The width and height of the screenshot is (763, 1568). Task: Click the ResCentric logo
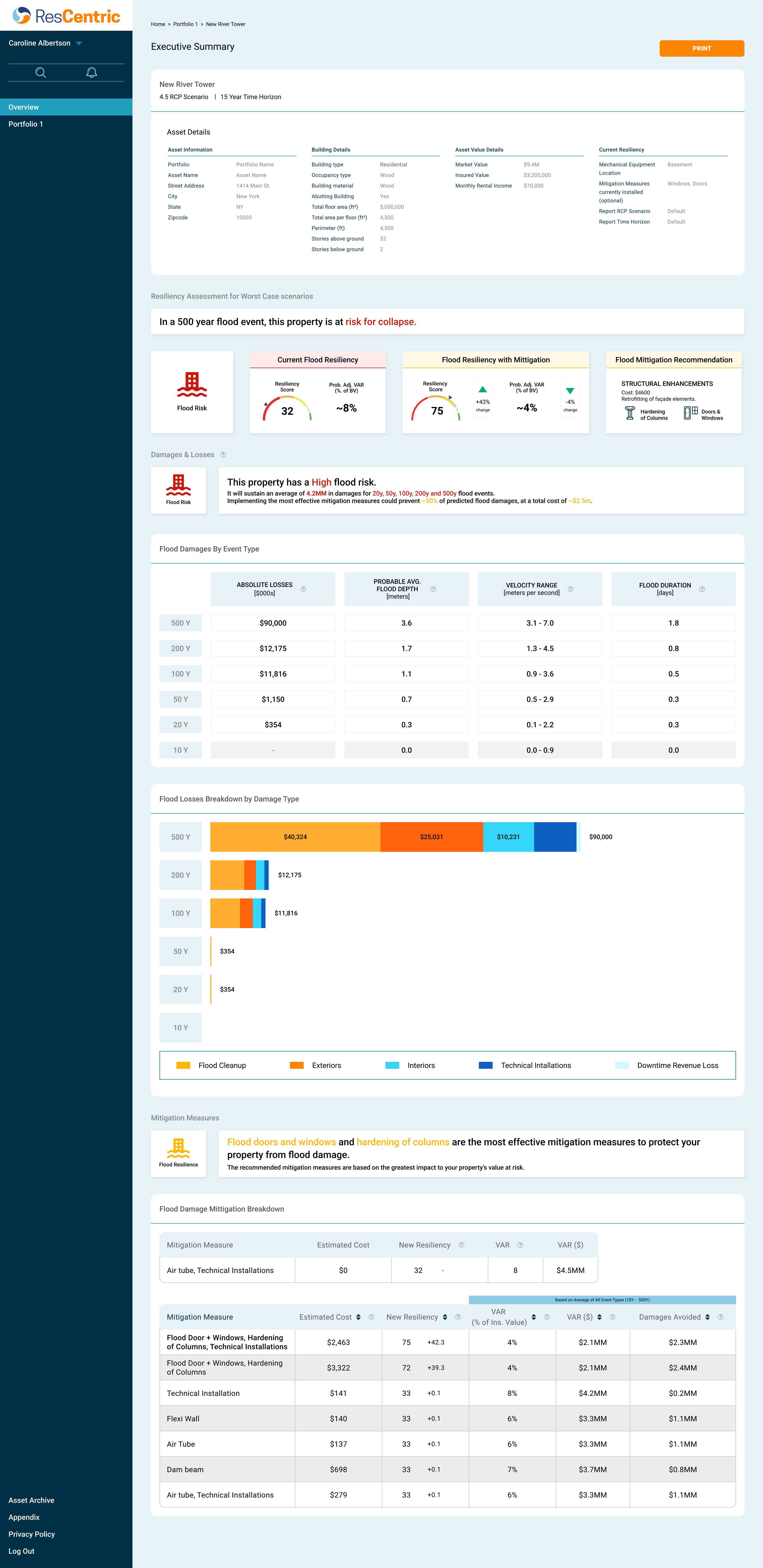click(66, 16)
